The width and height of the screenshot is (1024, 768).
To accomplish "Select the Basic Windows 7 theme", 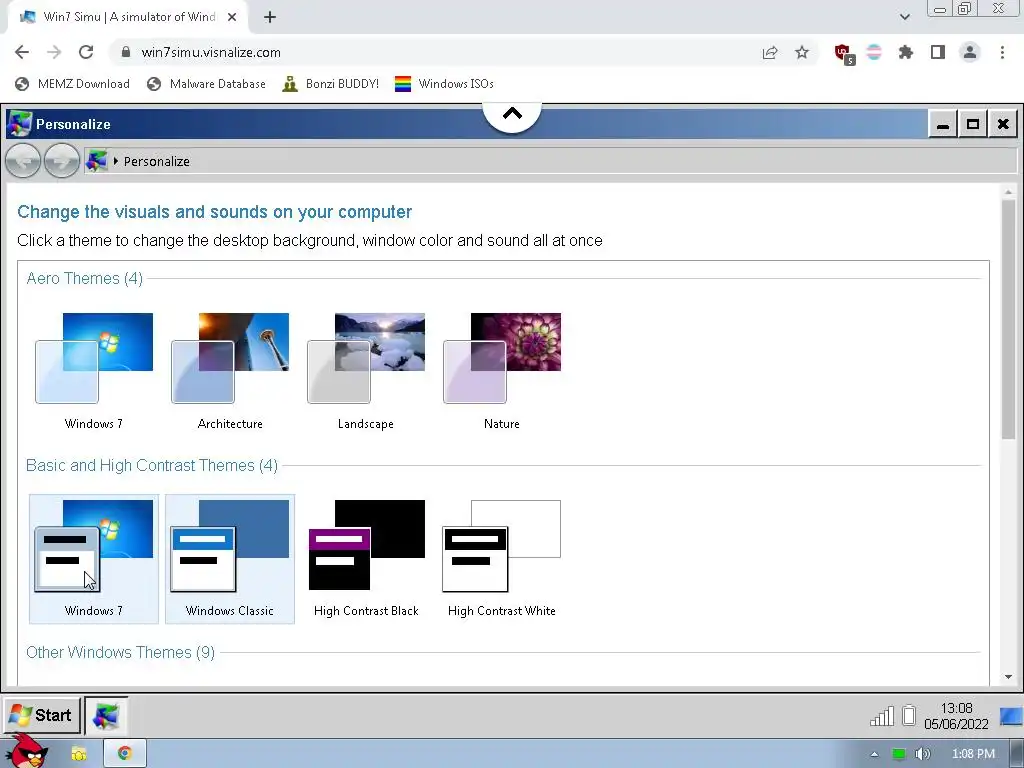I will 94,559.
